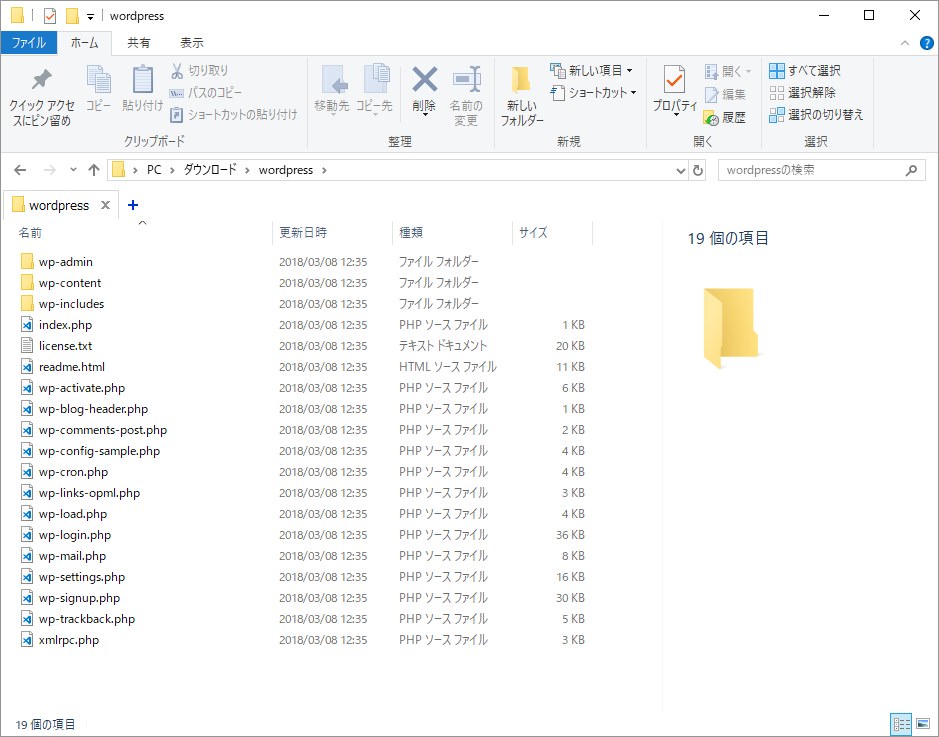939x737 pixels.
Task: Close the wordpress folder tab
Action: click(105, 205)
